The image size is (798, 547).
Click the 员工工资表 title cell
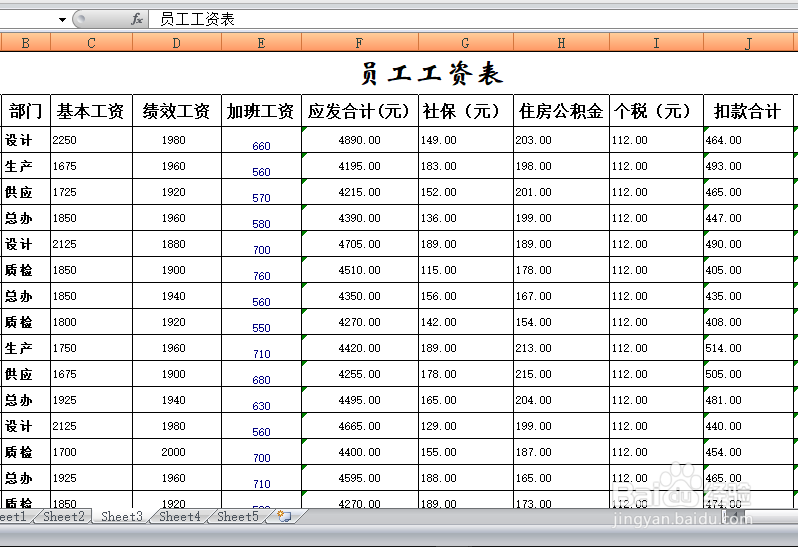(x=432, y=73)
